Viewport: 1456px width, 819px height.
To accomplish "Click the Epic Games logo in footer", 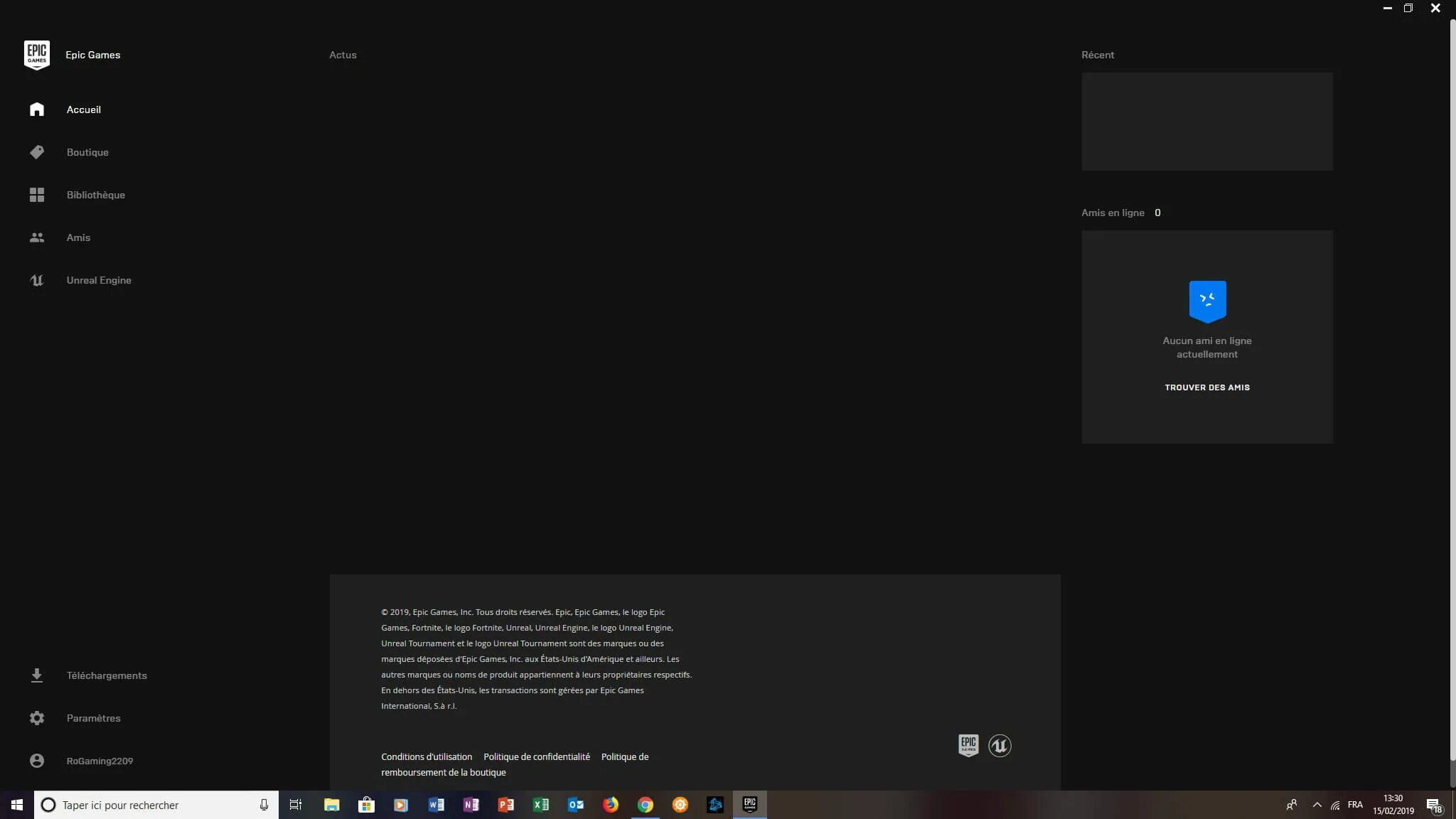I will [968, 745].
